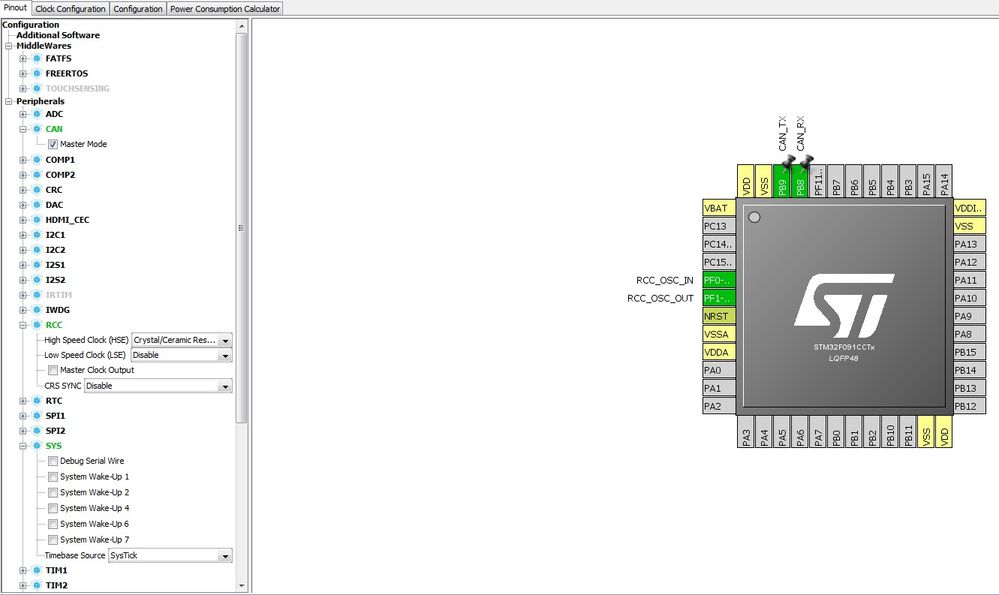Click pin PA13 on the chip
Viewport: 999px width, 595px height.
[969, 245]
